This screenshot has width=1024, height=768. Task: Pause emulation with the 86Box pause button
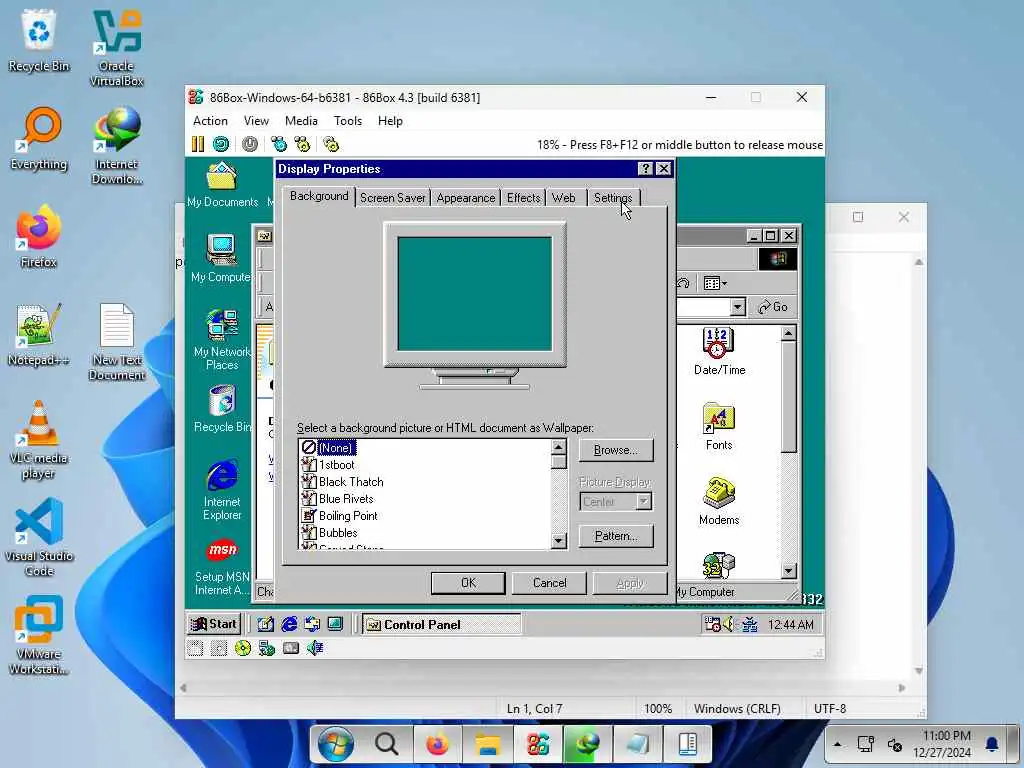[x=197, y=144]
